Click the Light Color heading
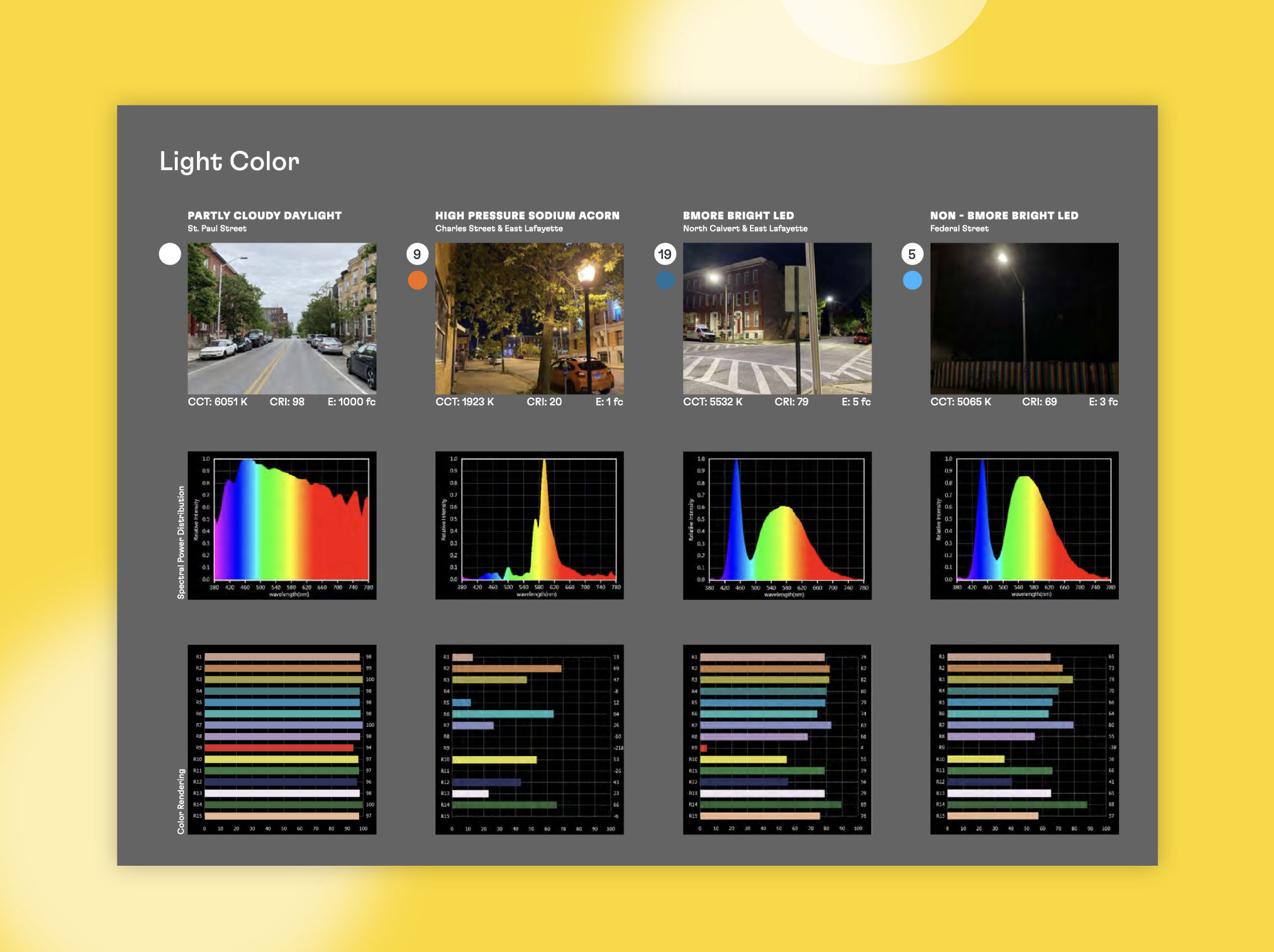This screenshot has width=1274, height=952. coord(229,162)
